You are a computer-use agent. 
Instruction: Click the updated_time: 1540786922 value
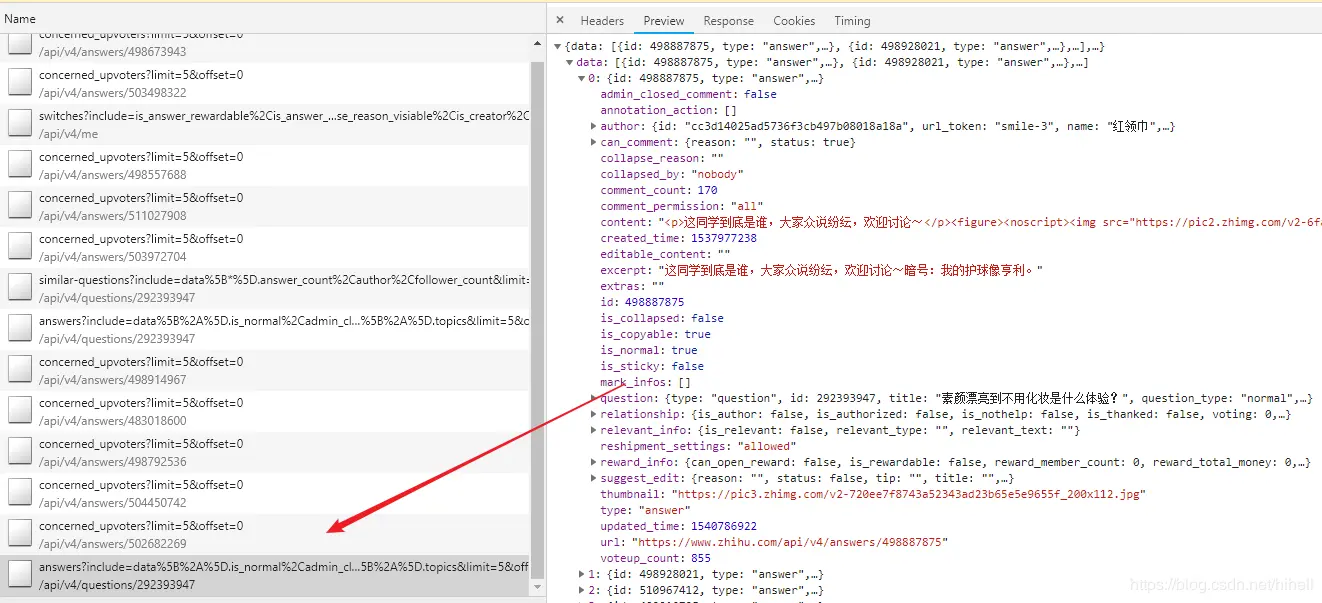(724, 526)
